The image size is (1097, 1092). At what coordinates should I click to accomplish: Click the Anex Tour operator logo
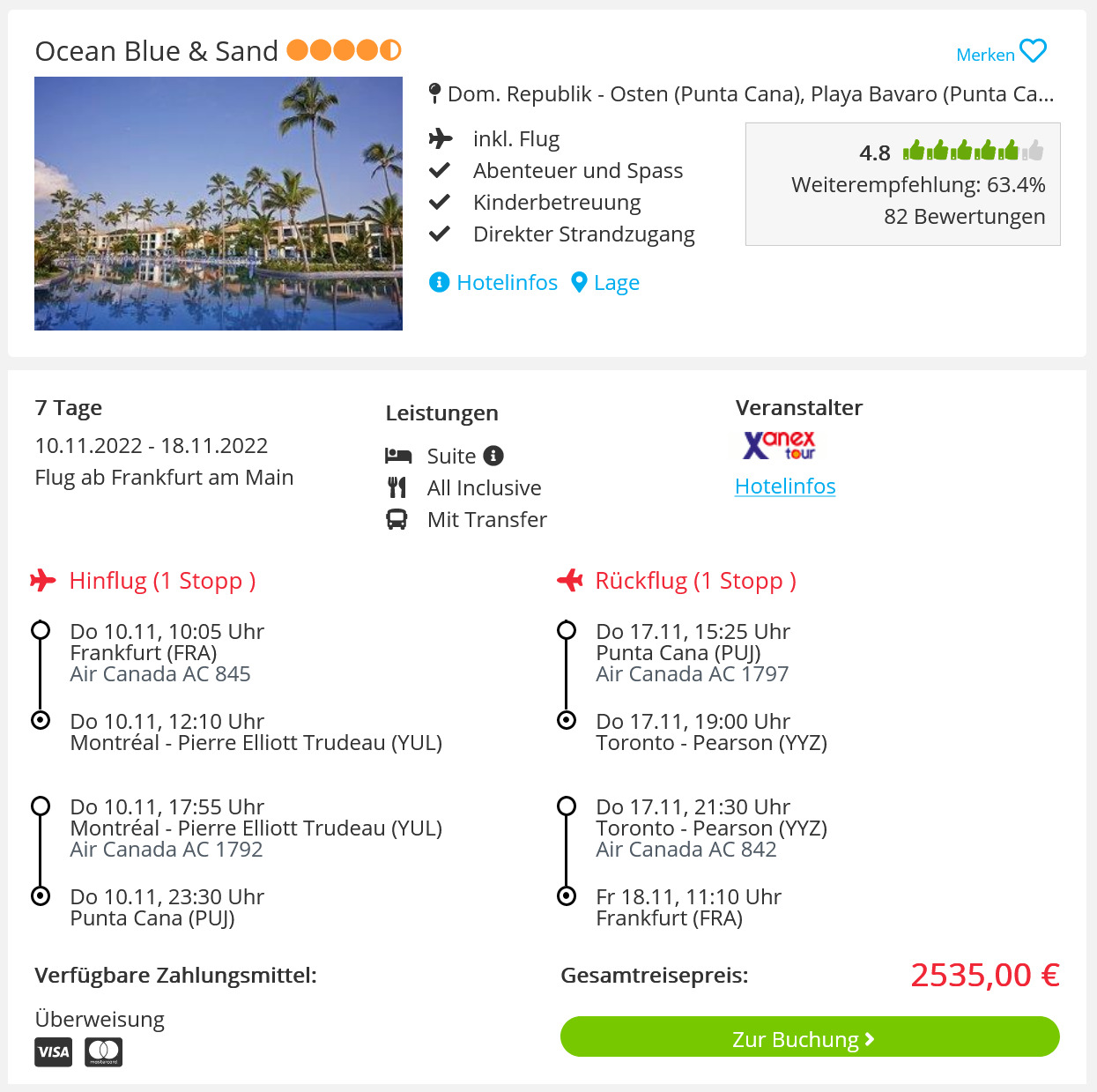tap(779, 445)
